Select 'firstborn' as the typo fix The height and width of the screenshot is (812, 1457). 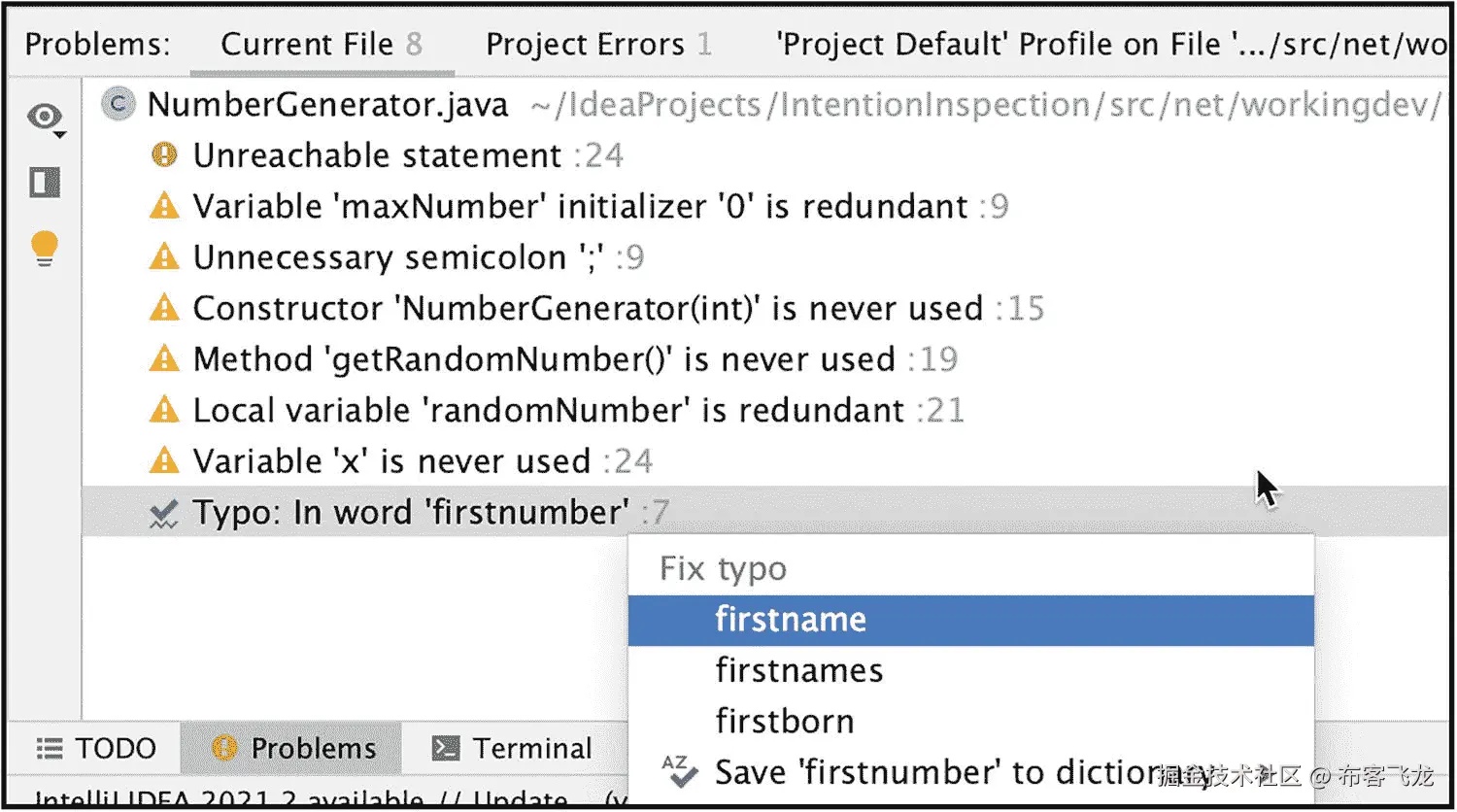point(785,722)
